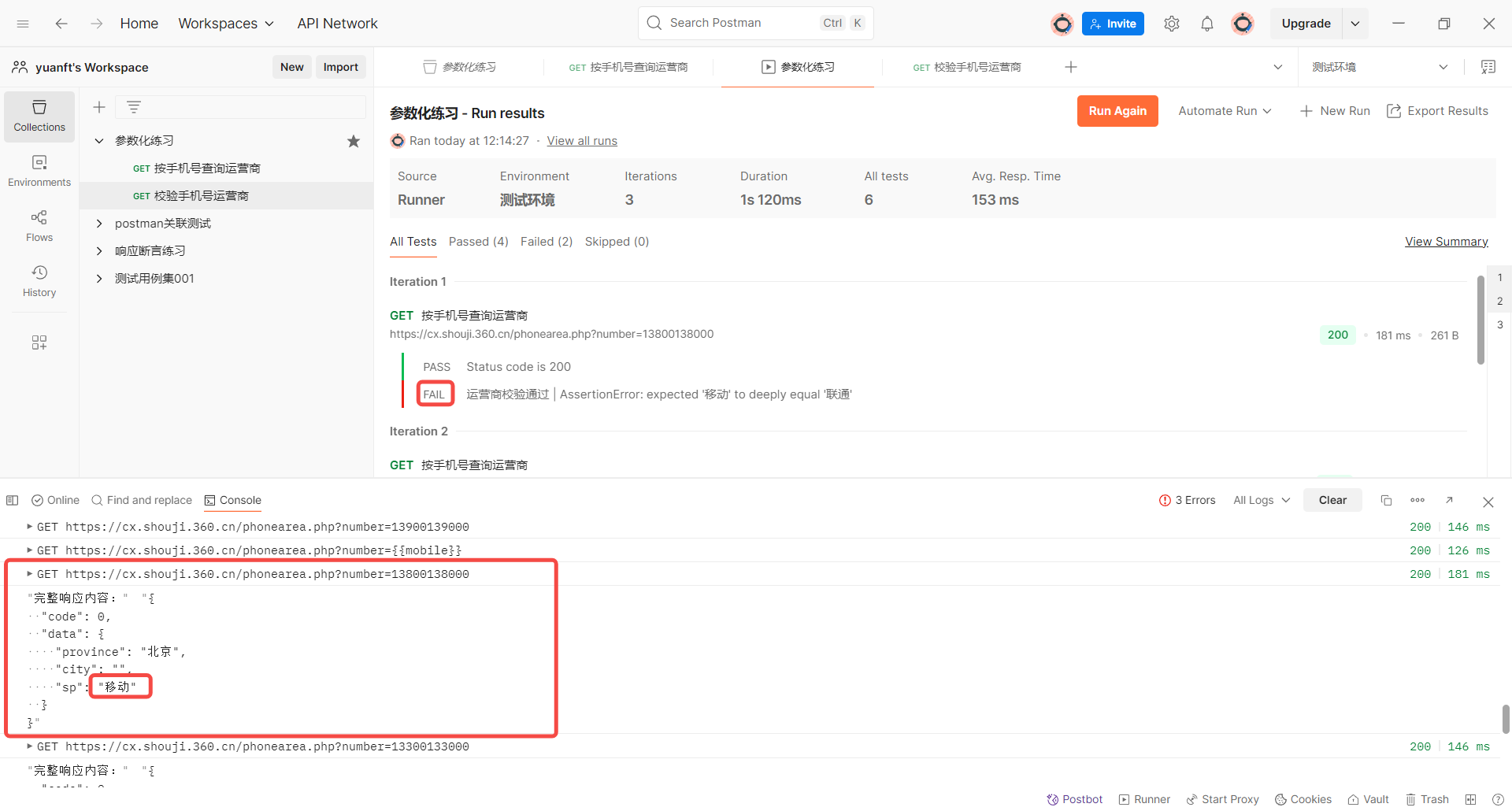This screenshot has height=811, width=1512.
Task: Focus the Search Postman field
Action: point(755,23)
